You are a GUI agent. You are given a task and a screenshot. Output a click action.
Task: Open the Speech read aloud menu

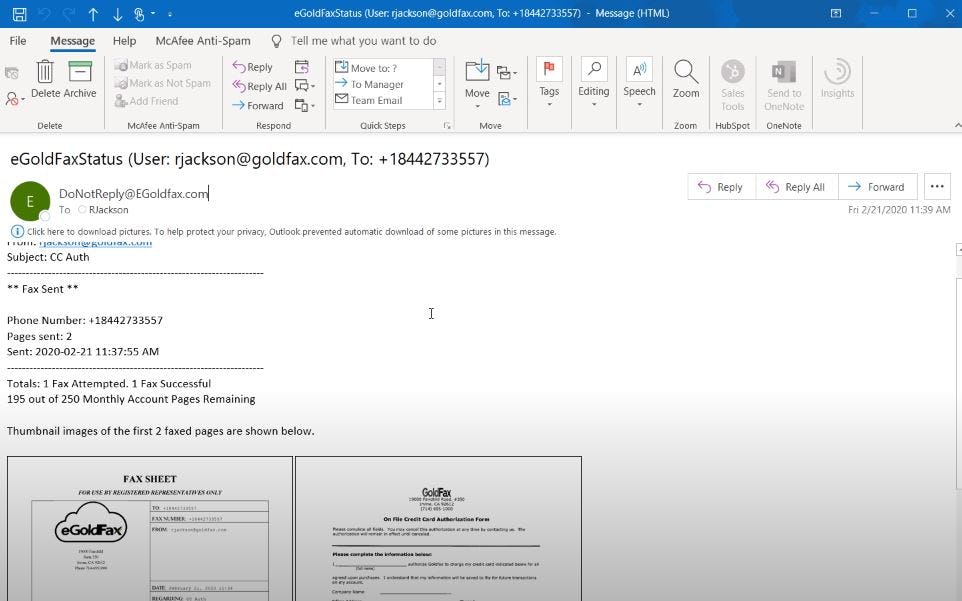[x=639, y=83]
